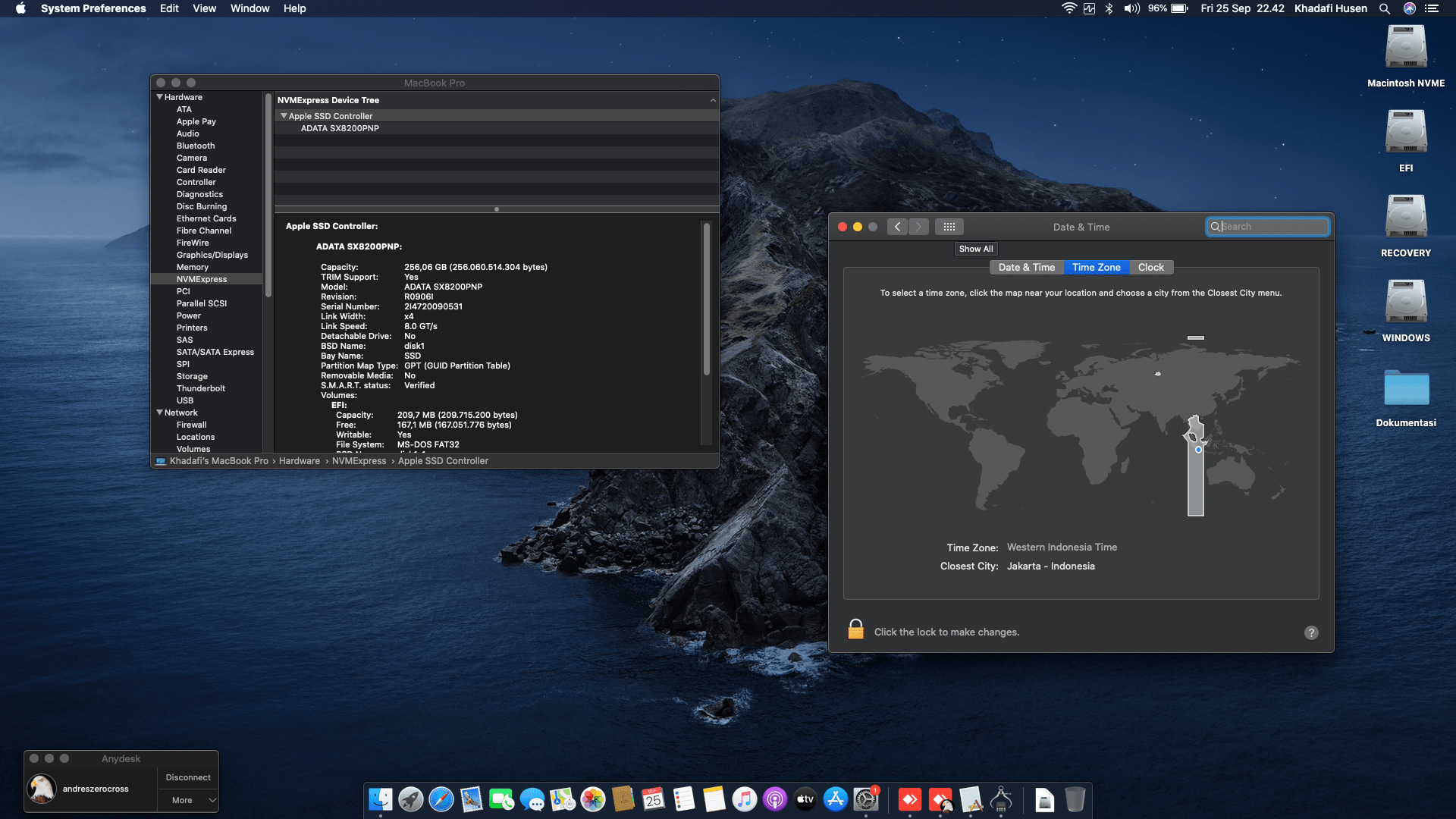Viewport: 1456px width, 819px height.
Task: Open the View menu
Action: click(x=205, y=8)
